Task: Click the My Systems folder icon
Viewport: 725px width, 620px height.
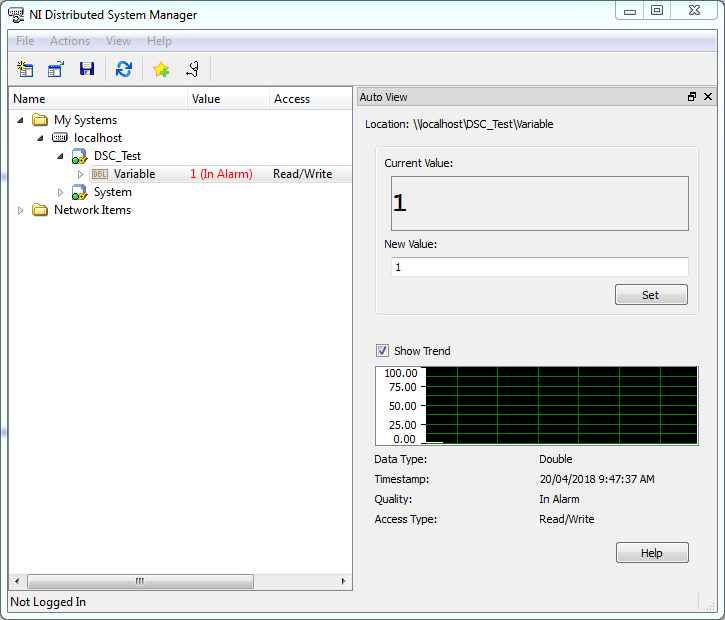Action: [40, 120]
